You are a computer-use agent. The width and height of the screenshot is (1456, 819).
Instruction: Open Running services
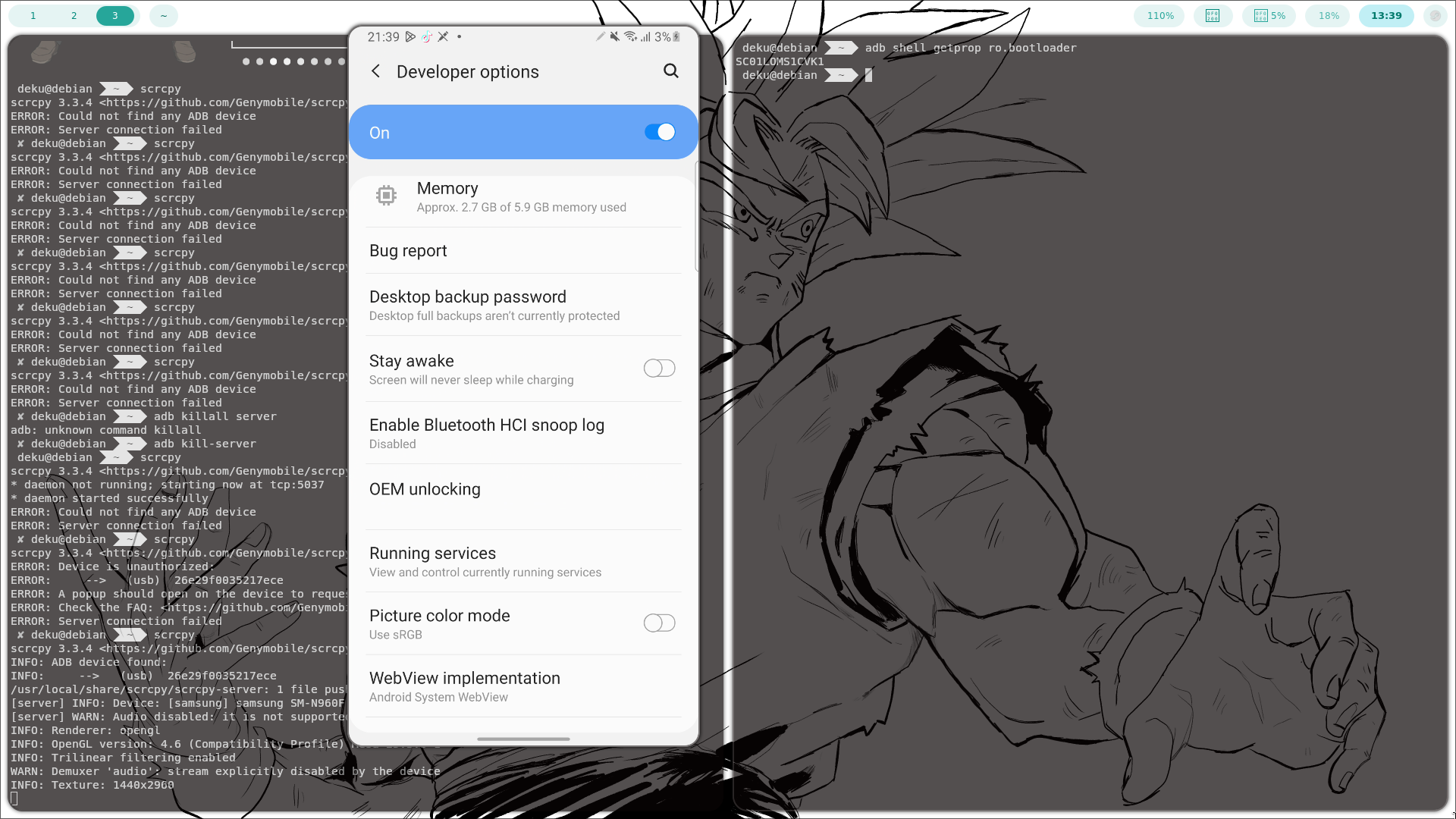[x=523, y=561]
